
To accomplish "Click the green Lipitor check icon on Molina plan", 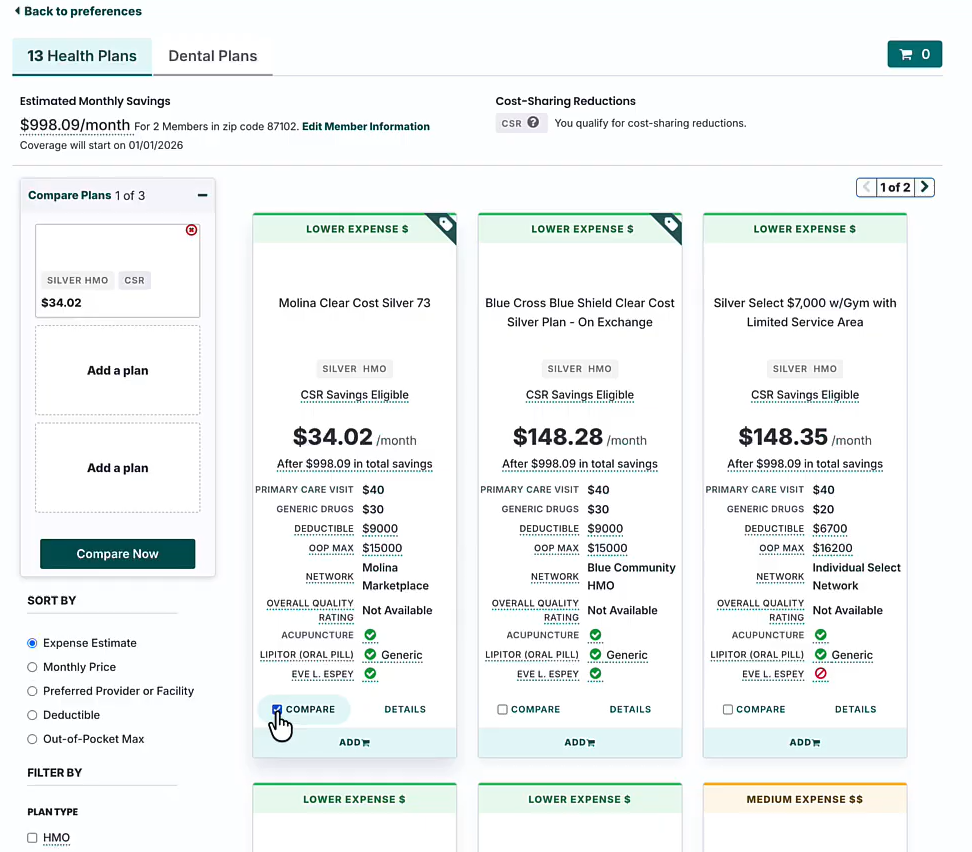I will point(370,655).
